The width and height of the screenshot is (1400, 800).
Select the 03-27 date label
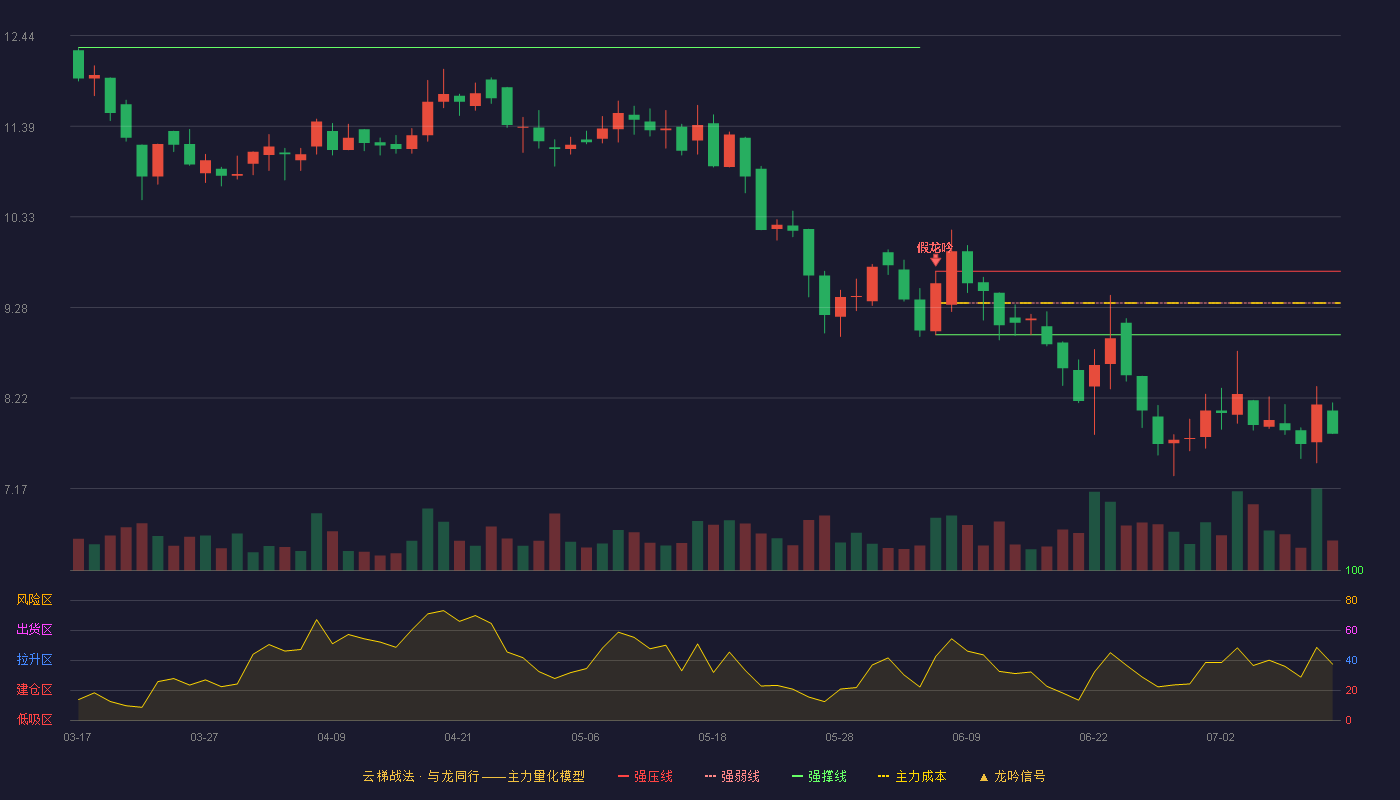[204, 737]
